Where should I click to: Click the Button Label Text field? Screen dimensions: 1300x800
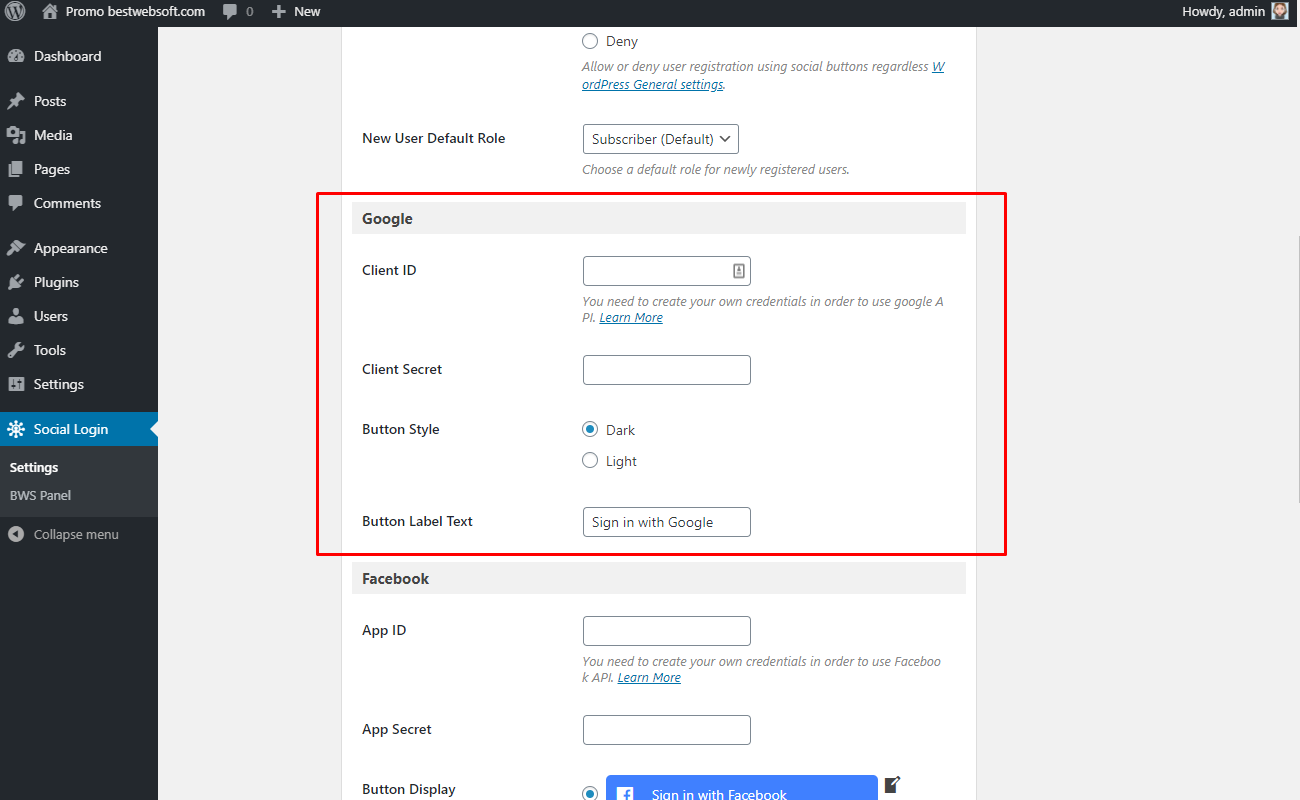[x=667, y=522]
